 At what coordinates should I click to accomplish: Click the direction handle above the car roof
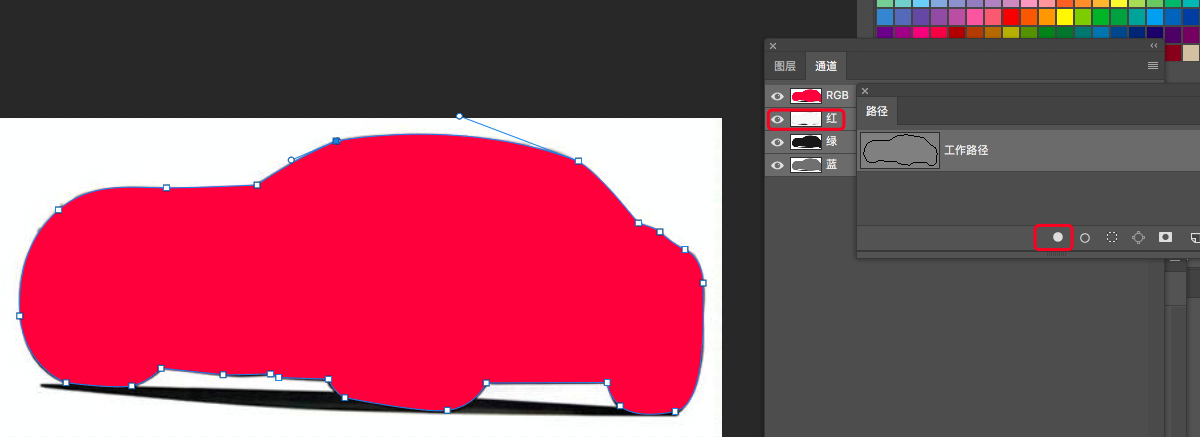460,116
